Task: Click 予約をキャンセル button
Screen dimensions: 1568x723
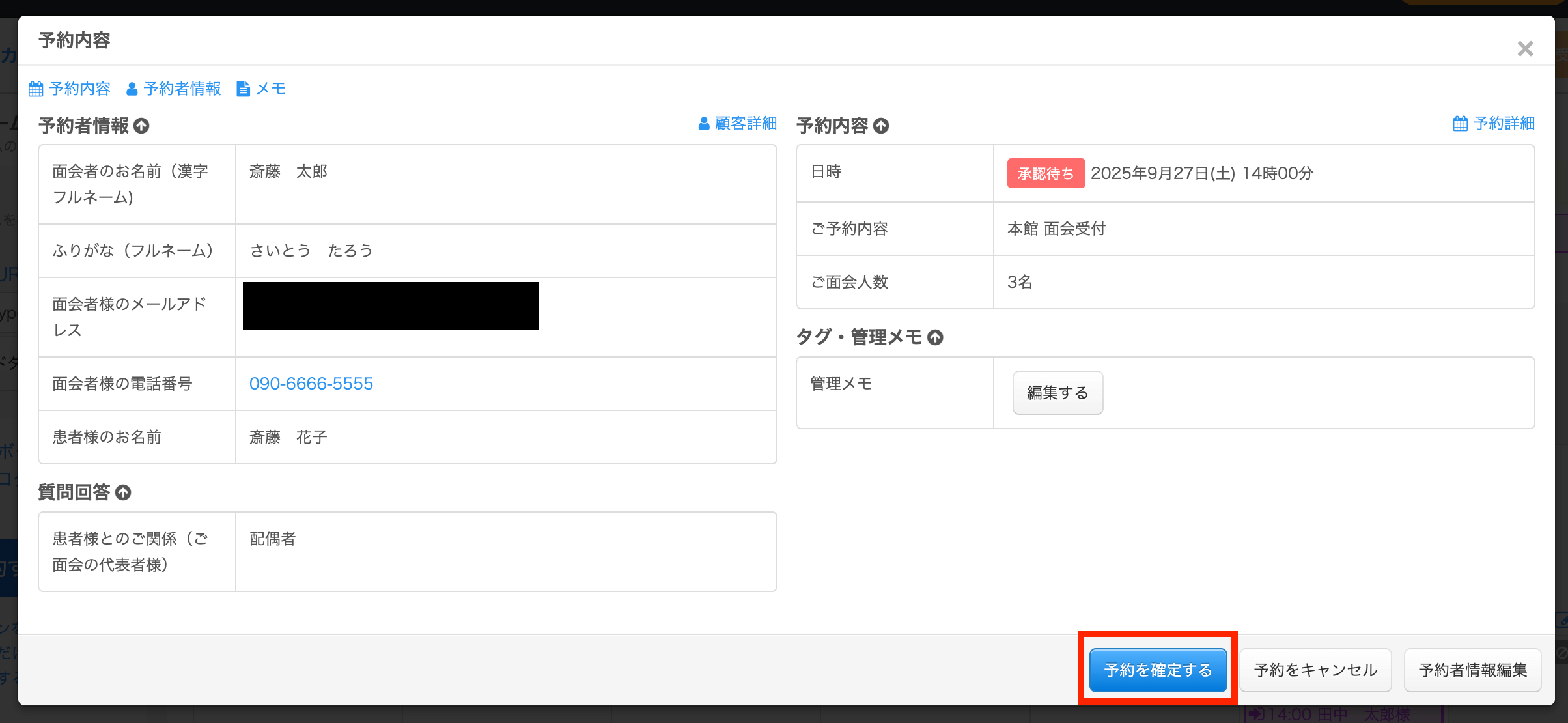Action: click(x=1315, y=670)
